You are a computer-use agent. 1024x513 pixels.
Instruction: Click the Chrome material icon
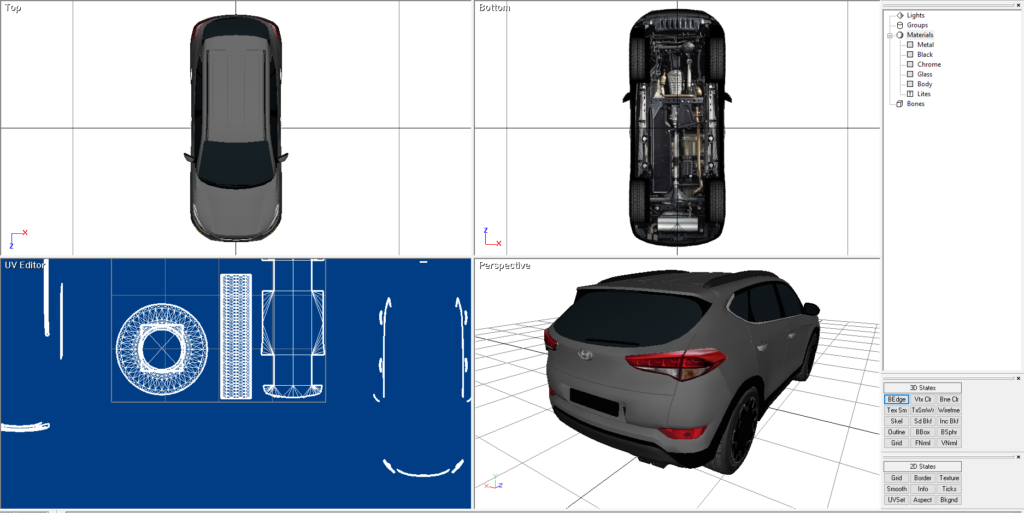tap(909, 64)
